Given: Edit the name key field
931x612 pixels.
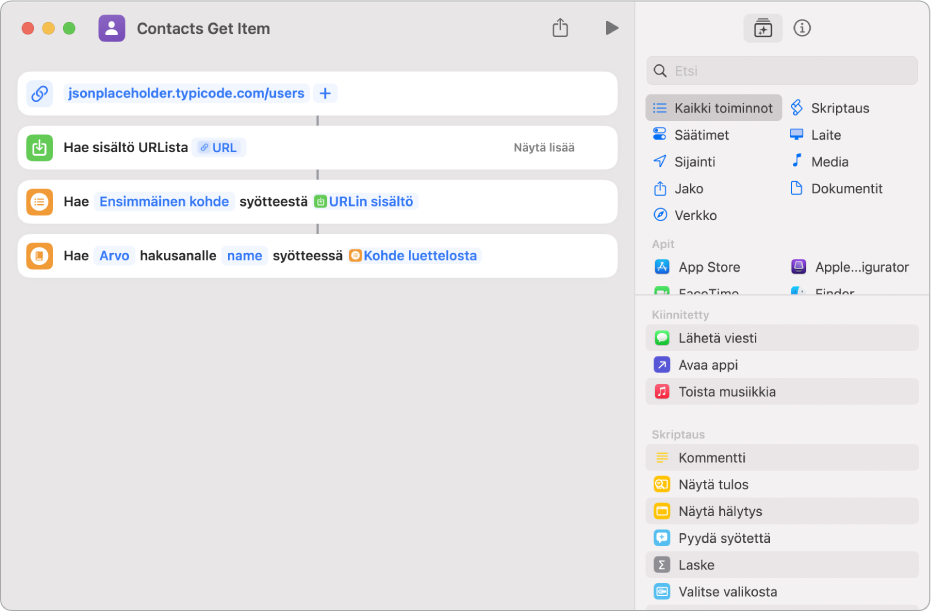Looking at the screenshot, I should 245,256.
